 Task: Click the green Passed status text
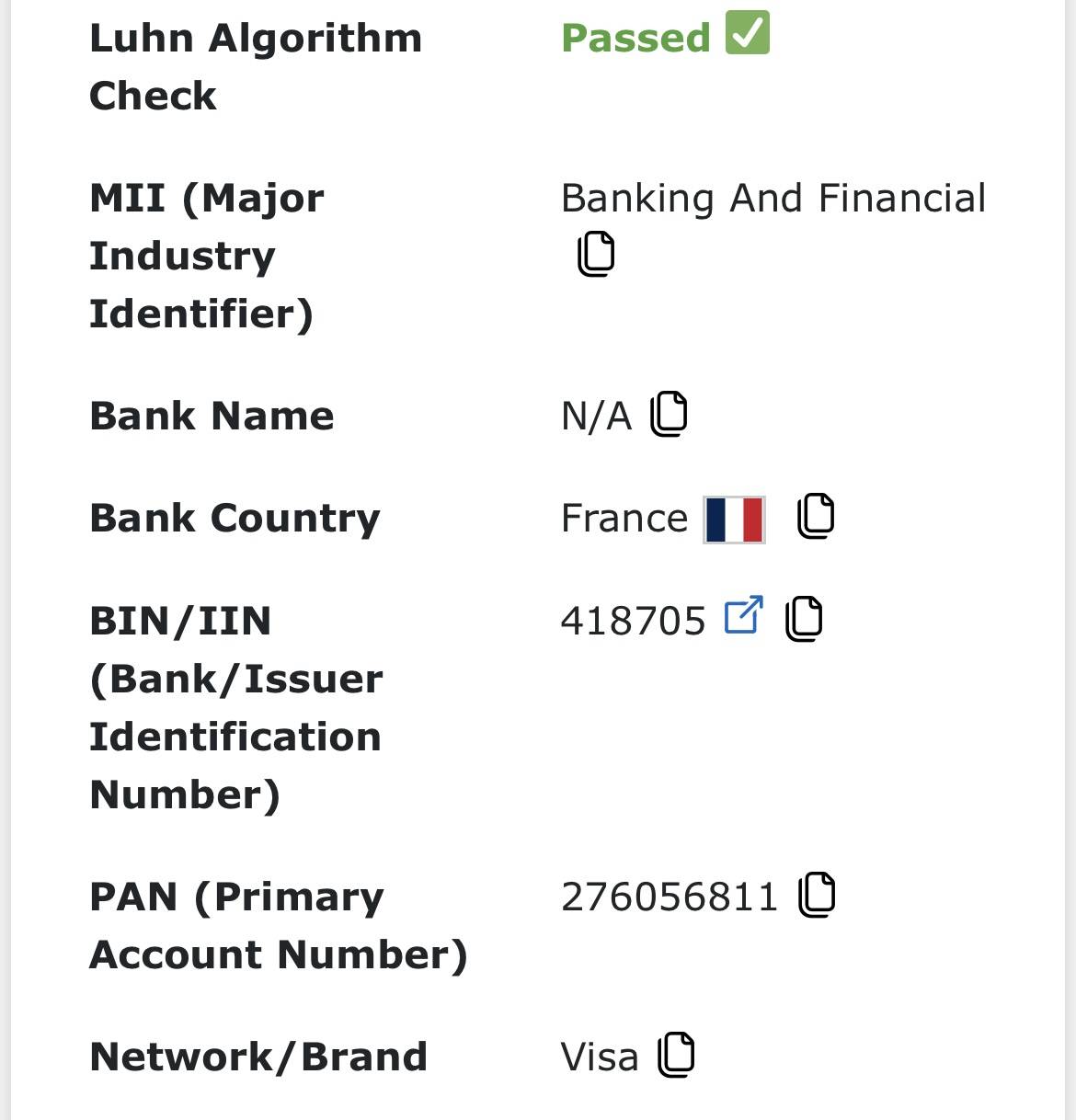click(635, 39)
